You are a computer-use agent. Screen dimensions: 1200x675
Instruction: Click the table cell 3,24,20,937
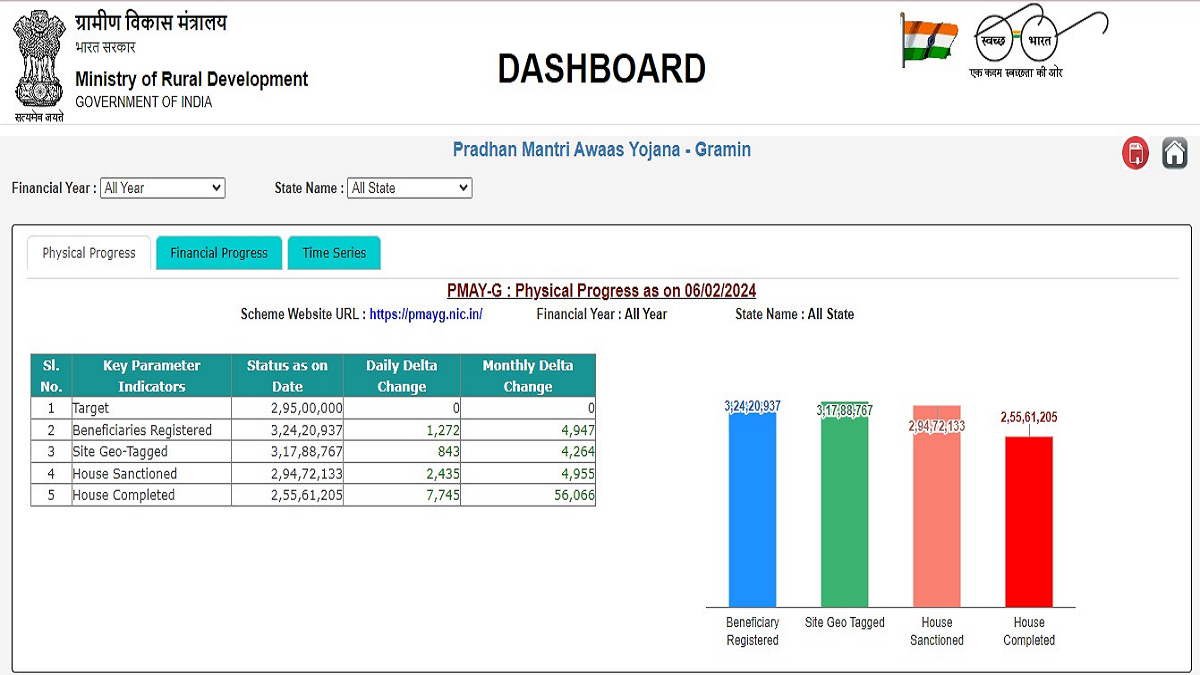coord(306,430)
